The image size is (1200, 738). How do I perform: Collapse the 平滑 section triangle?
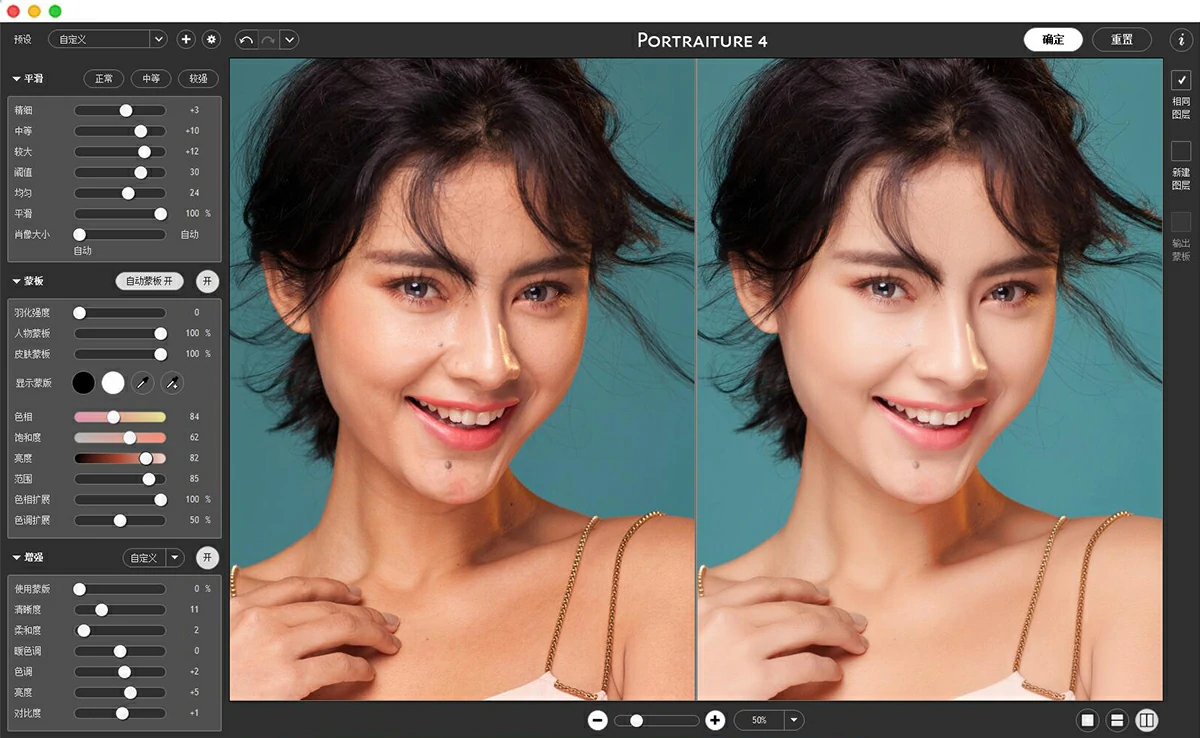(x=17, y=79)
